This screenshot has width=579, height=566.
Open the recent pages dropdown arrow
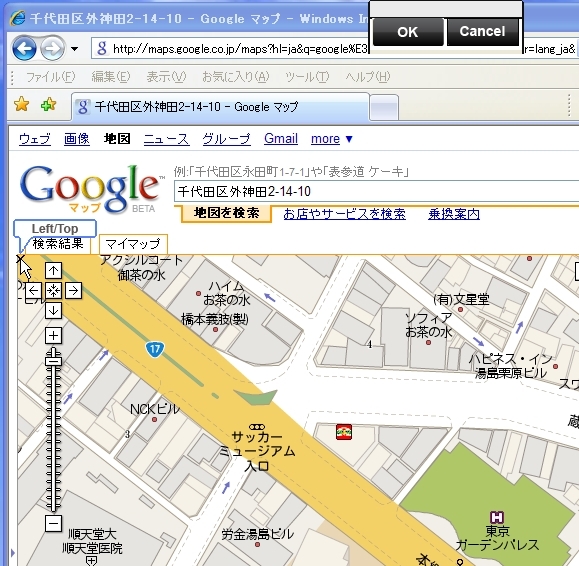coord(74,48)
